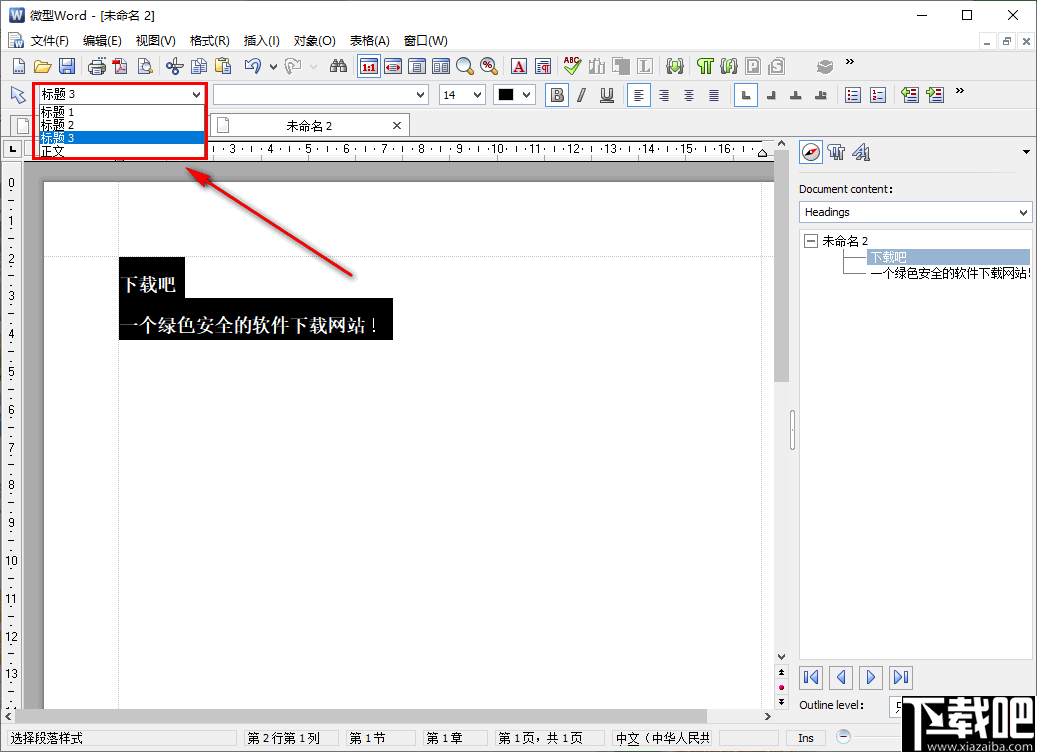The image size is (1037, 752).
Task: Open the 插入(I) menu
Action: click(x=261, y=40)
